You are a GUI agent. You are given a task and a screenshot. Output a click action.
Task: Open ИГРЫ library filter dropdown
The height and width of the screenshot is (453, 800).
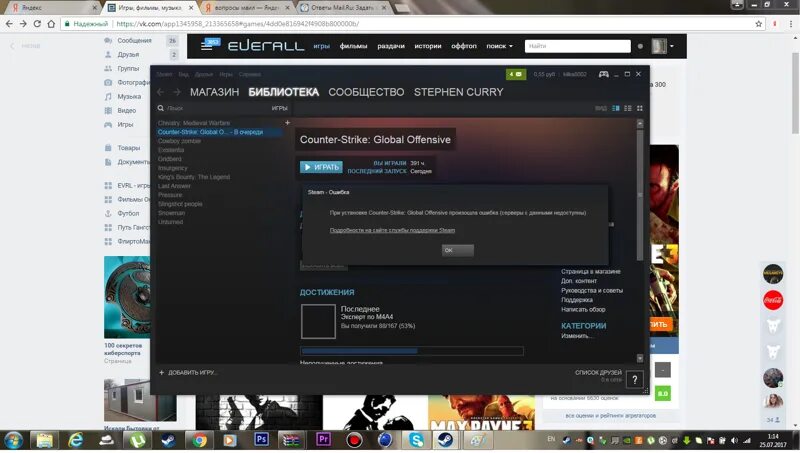(279, 108)
